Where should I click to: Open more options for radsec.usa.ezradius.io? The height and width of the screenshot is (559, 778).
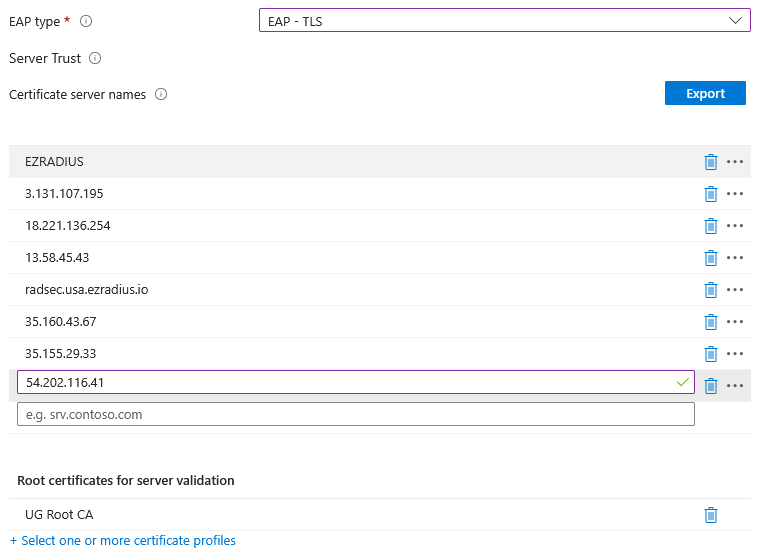pyautogui.click(x=735, y=290)
